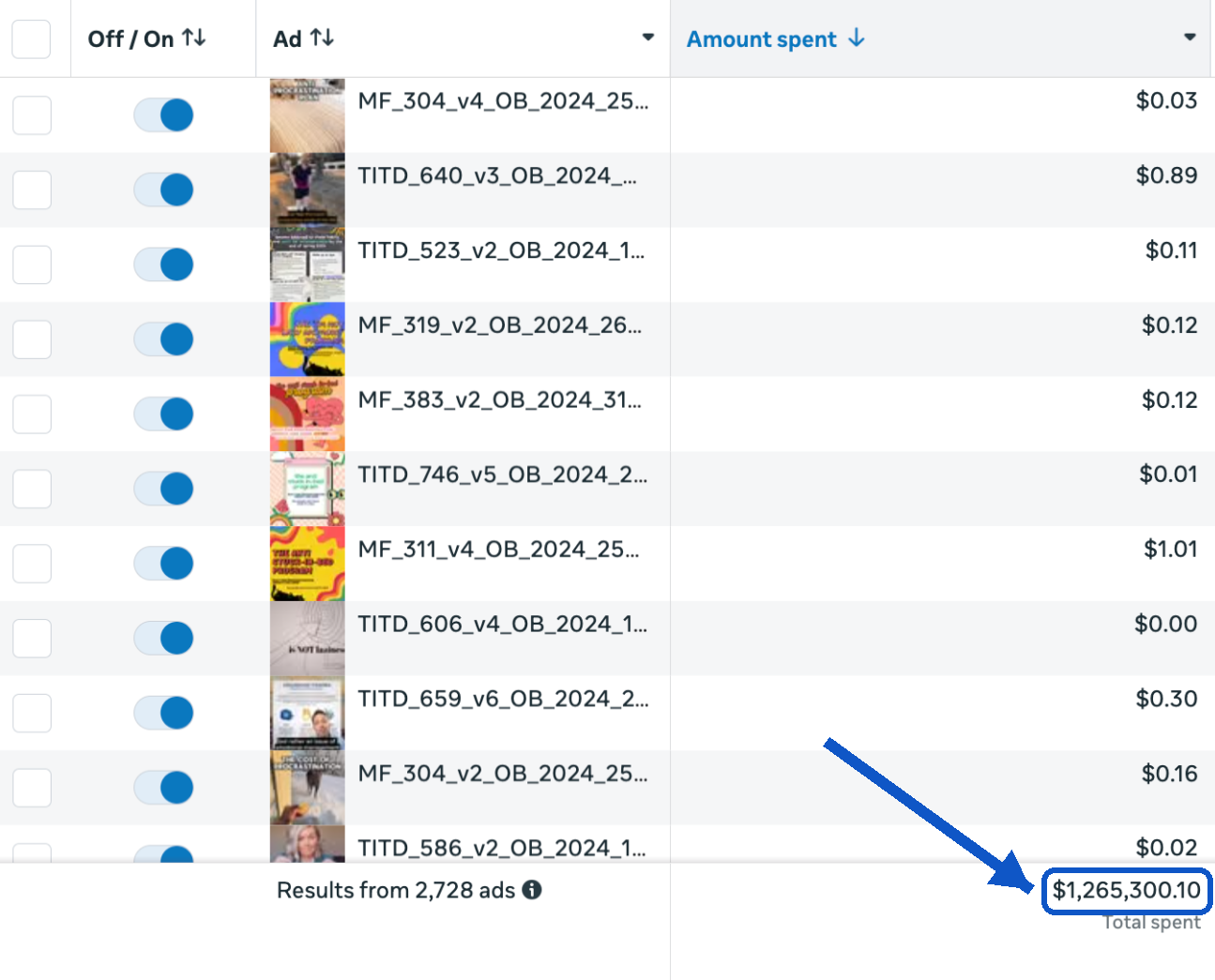Open the ad named TITD_606_v4_OB_2024_1…
This screenshot has width=1215, height=980.
tap(503, 625)
